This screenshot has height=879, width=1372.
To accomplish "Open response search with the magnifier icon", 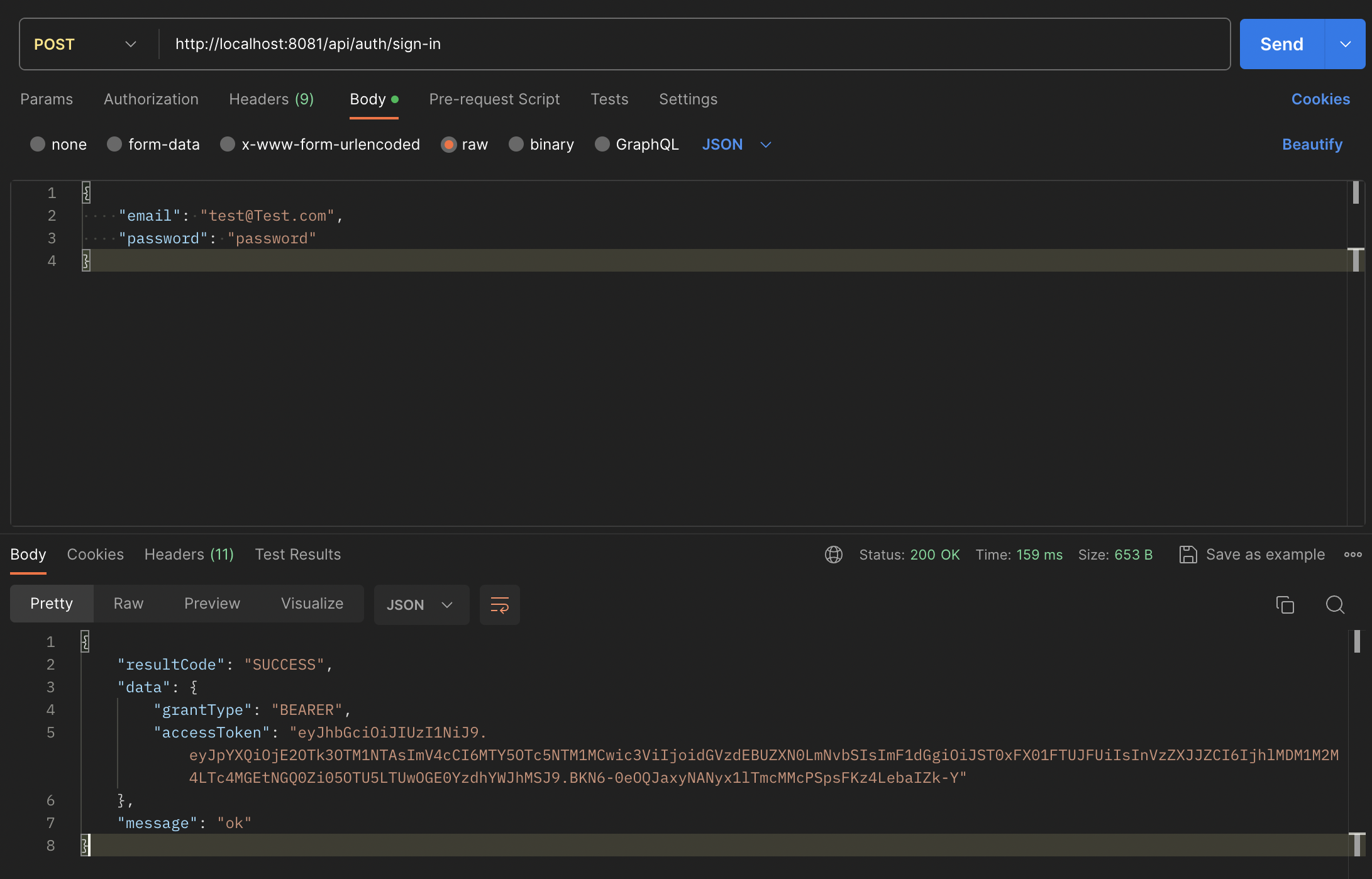I will (x=1335, y=605).
